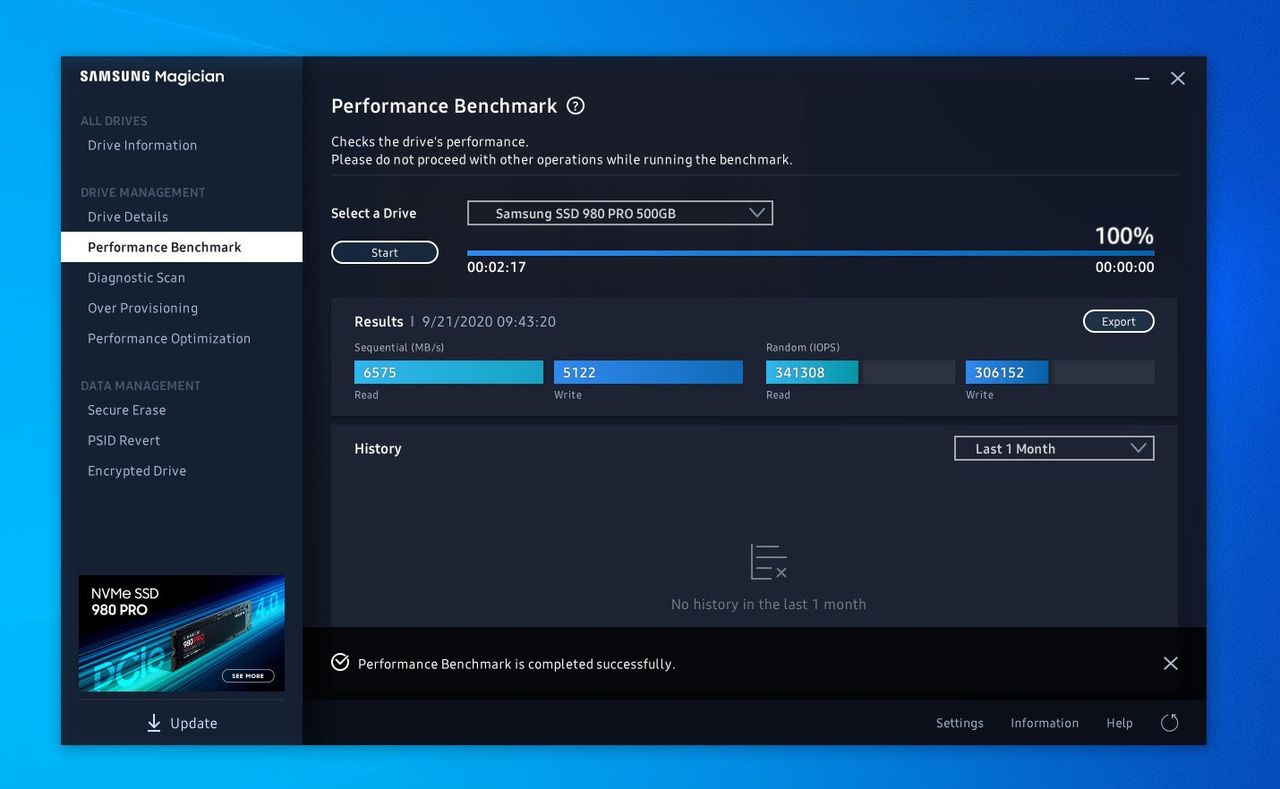The height and width of the screenshot is (789, 1280).
Task: Click the Performance Benchmark page title
Action: point(444,106)
